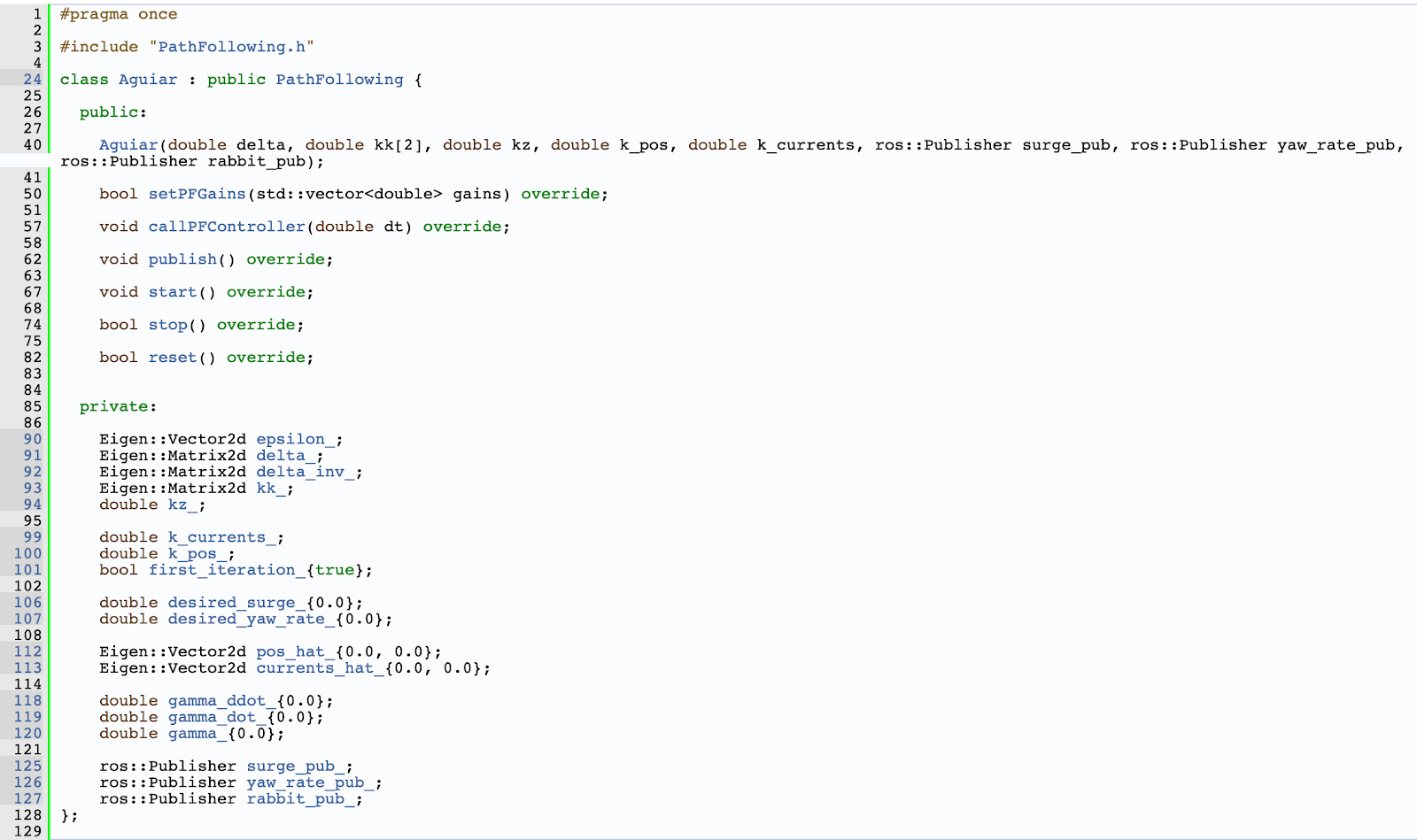
Task: Click line number 112
Action: (27, 652)
